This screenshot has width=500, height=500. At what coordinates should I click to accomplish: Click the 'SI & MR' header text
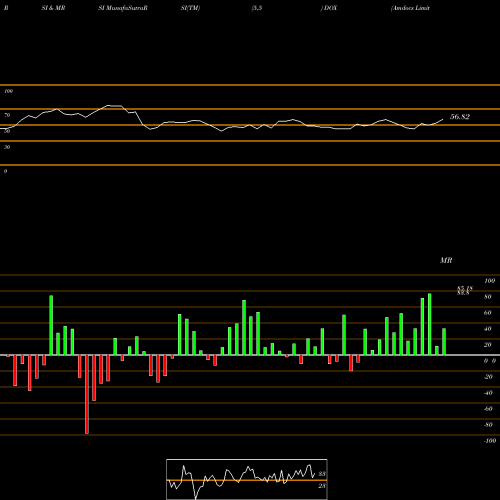(53, 8)
